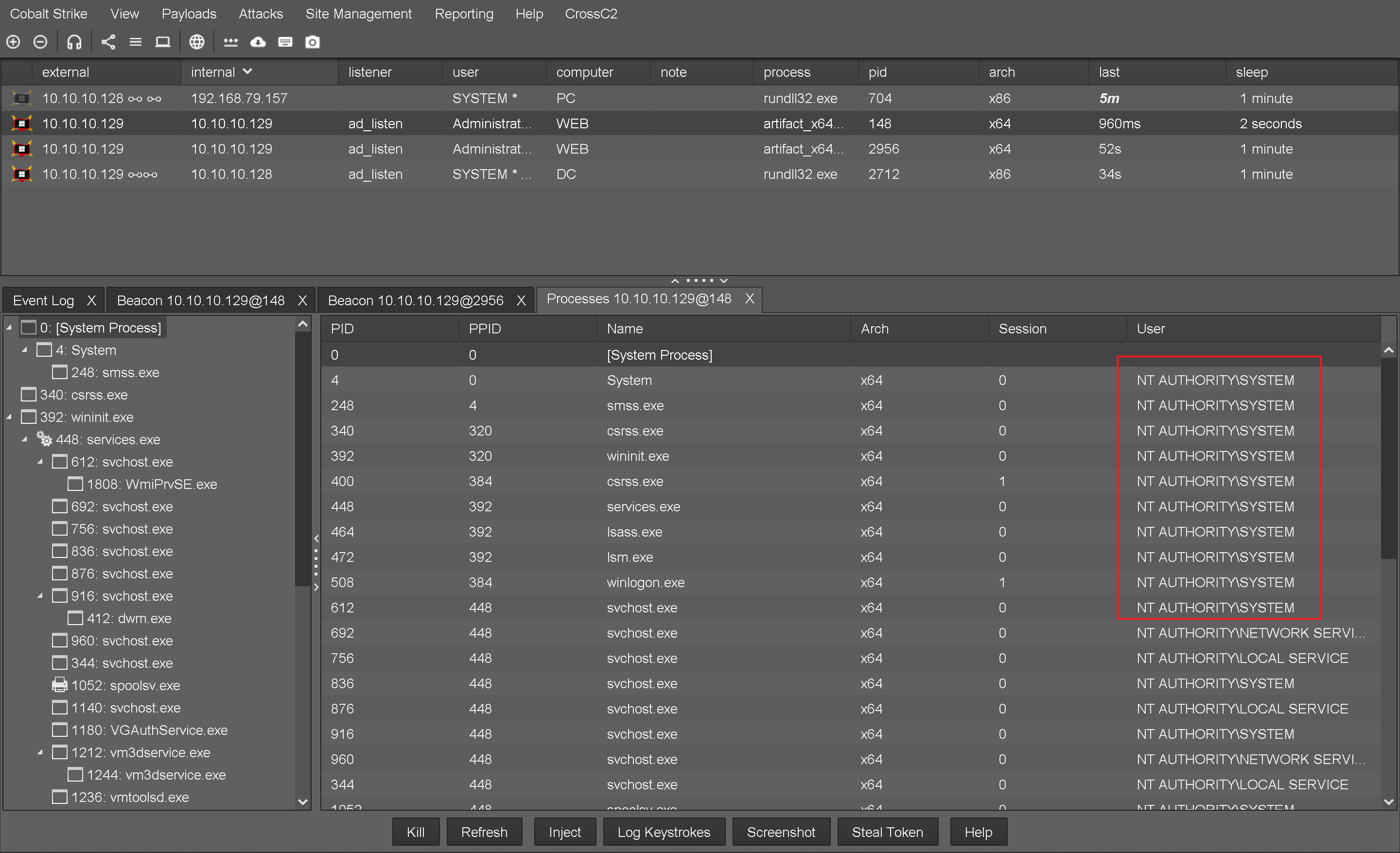
Task: Collapse the 448: services.exe tree node
Action: pyautogui.click(x=24, y=439)
